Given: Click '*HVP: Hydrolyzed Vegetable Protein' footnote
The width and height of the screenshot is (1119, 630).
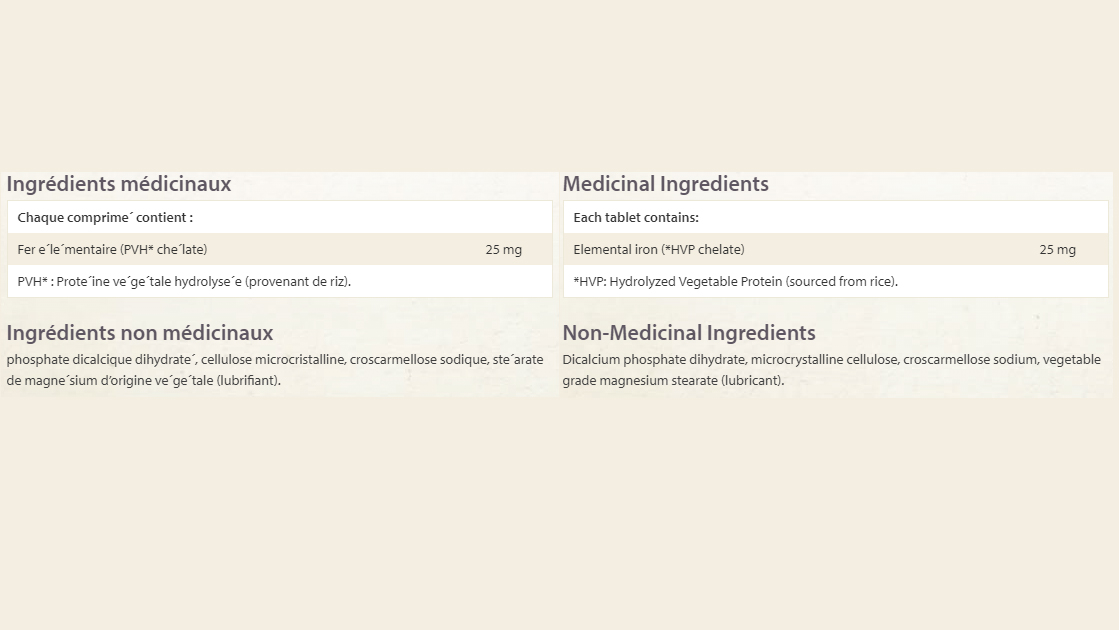Looking at the screenshot, I should click(735, 281).
